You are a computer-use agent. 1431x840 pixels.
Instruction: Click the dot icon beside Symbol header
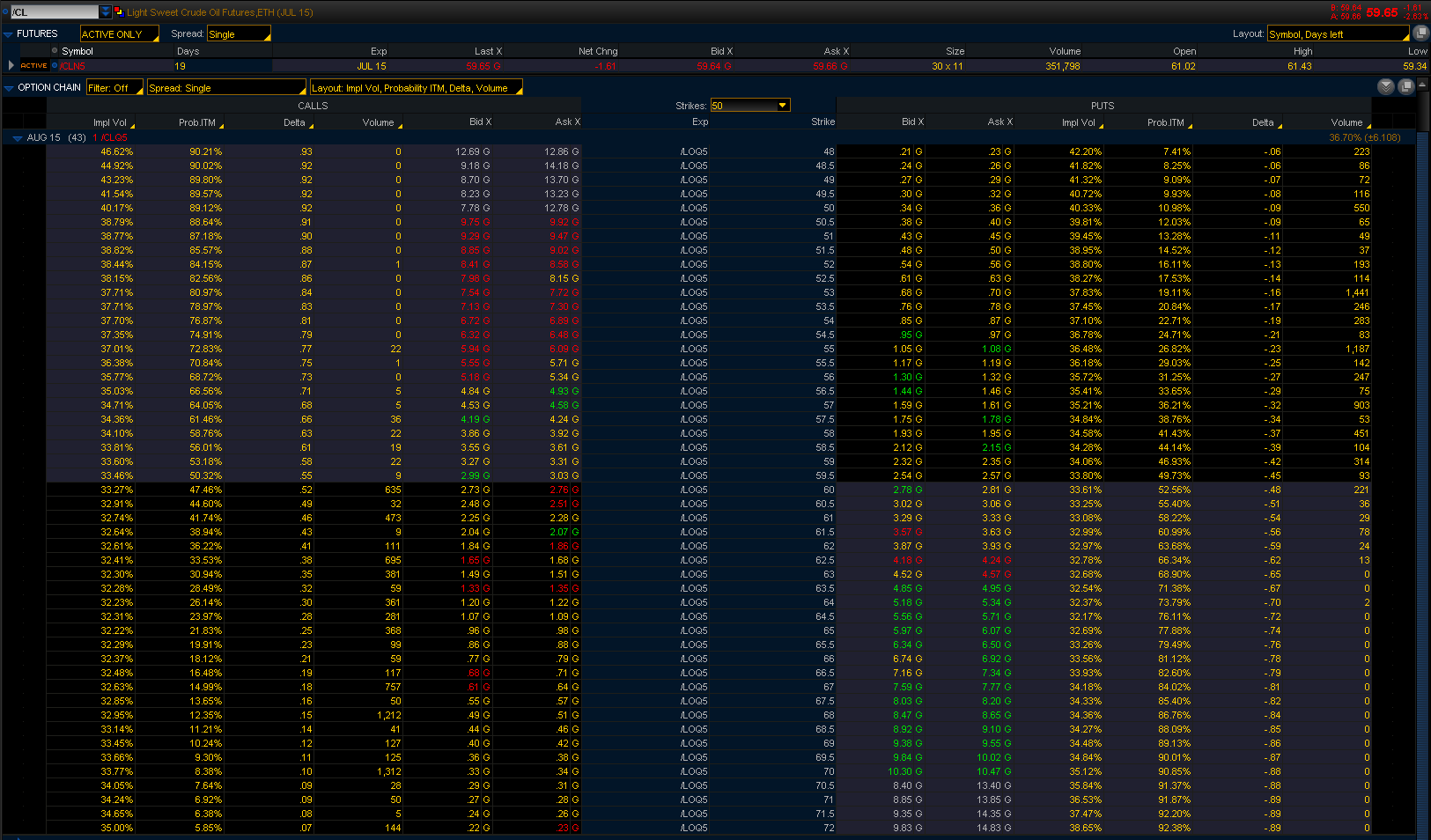click(x=55, y=51)
